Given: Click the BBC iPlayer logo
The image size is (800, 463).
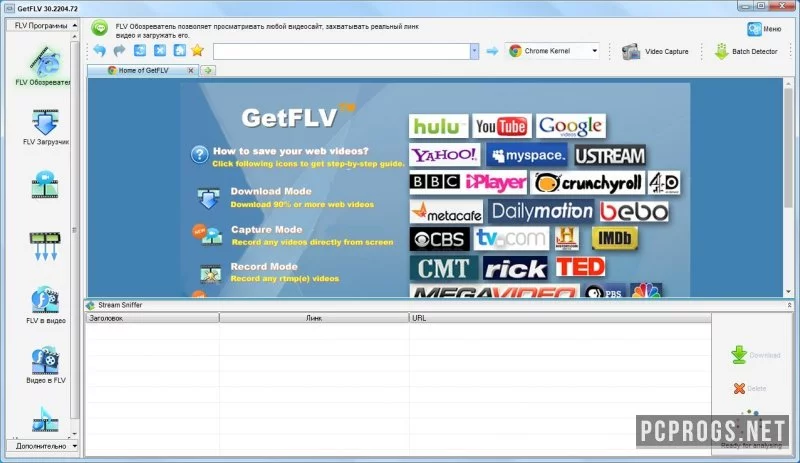Looking at the screenshot, I should click(468, 182).
